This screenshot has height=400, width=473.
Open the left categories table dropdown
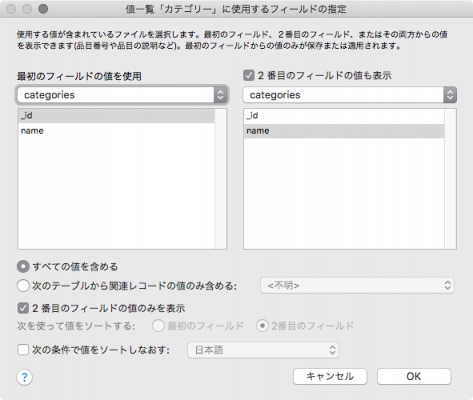122,95
